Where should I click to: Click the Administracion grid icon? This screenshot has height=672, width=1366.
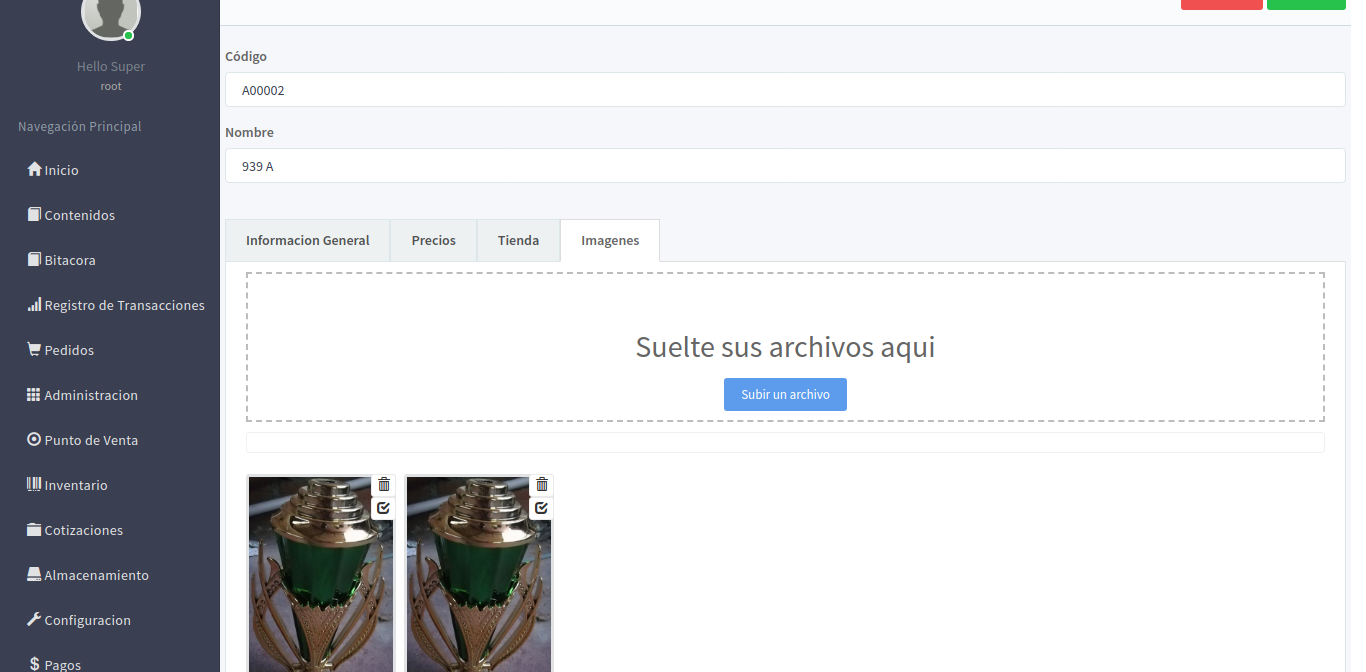[x=34, y=395]
